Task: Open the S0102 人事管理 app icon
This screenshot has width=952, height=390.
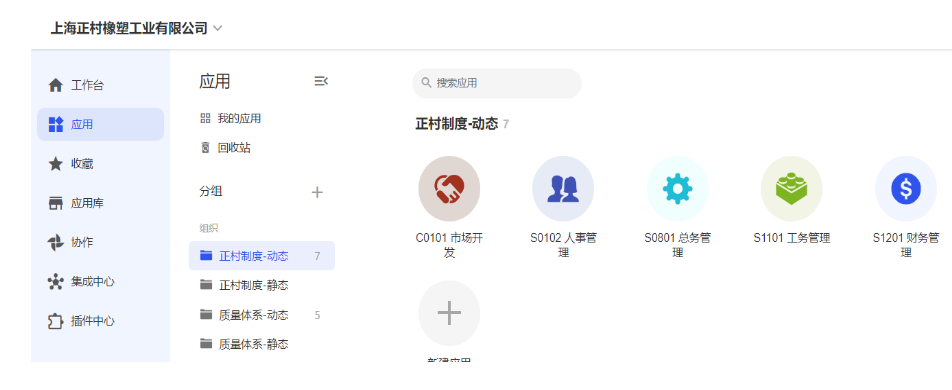Action: point(563,187)
